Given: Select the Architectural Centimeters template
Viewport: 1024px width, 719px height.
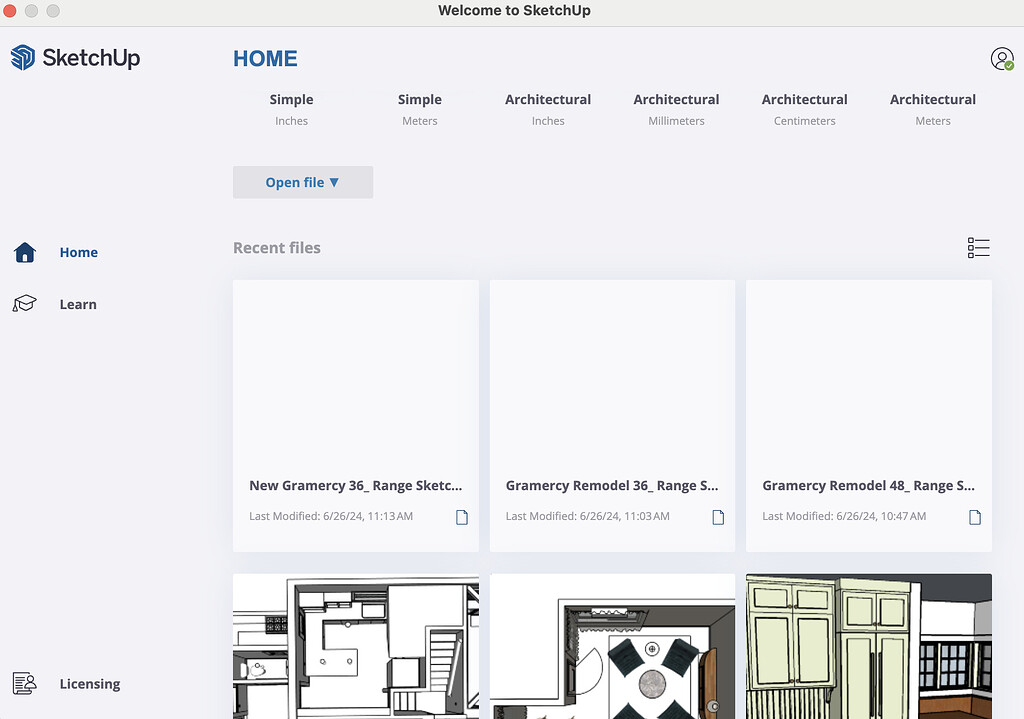Looking at the screenshot, I should click(x=804, y=108).
